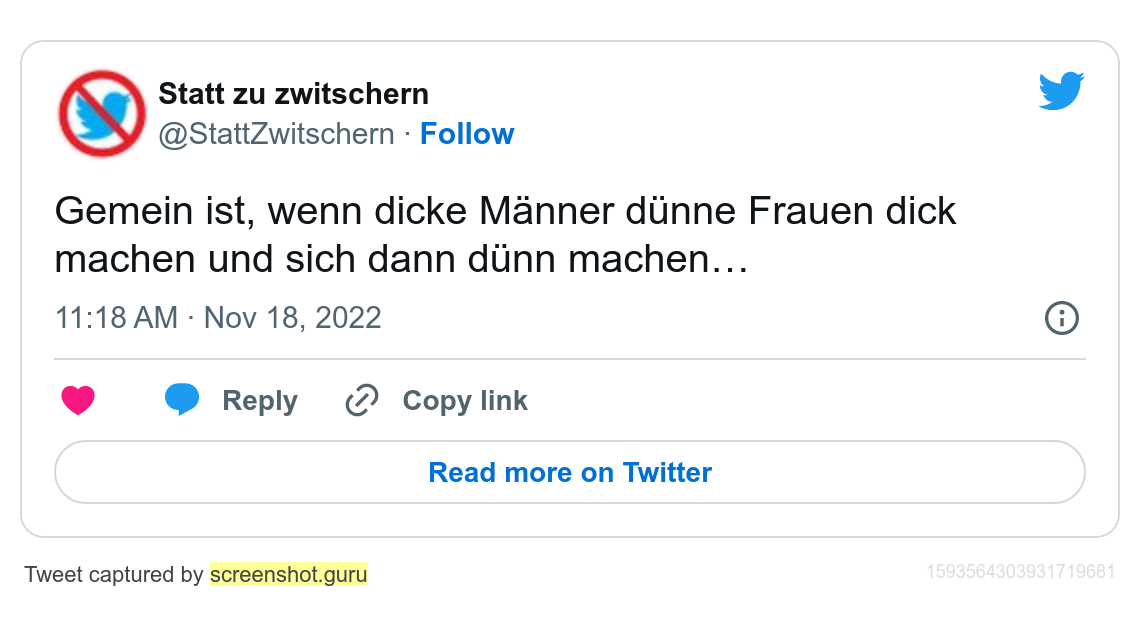Open the "Statt zu zwitschern" display name
This screenshot has height=630, width=1140.
[x=293, y=94]
